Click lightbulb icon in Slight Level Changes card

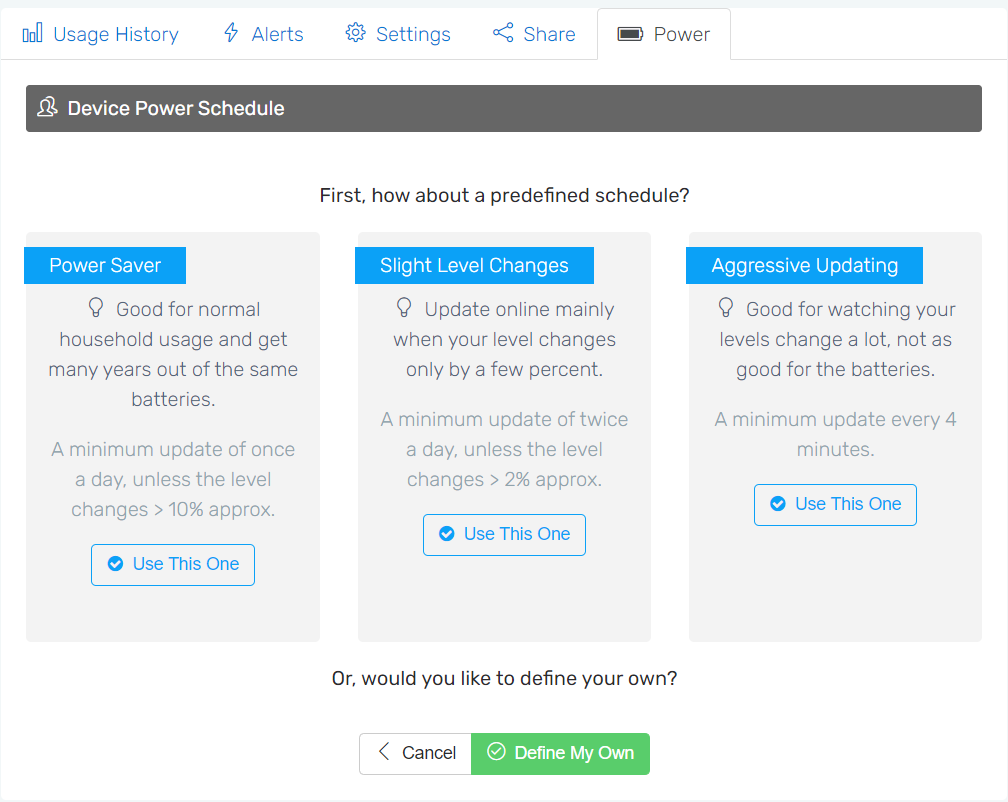point(404,307)
